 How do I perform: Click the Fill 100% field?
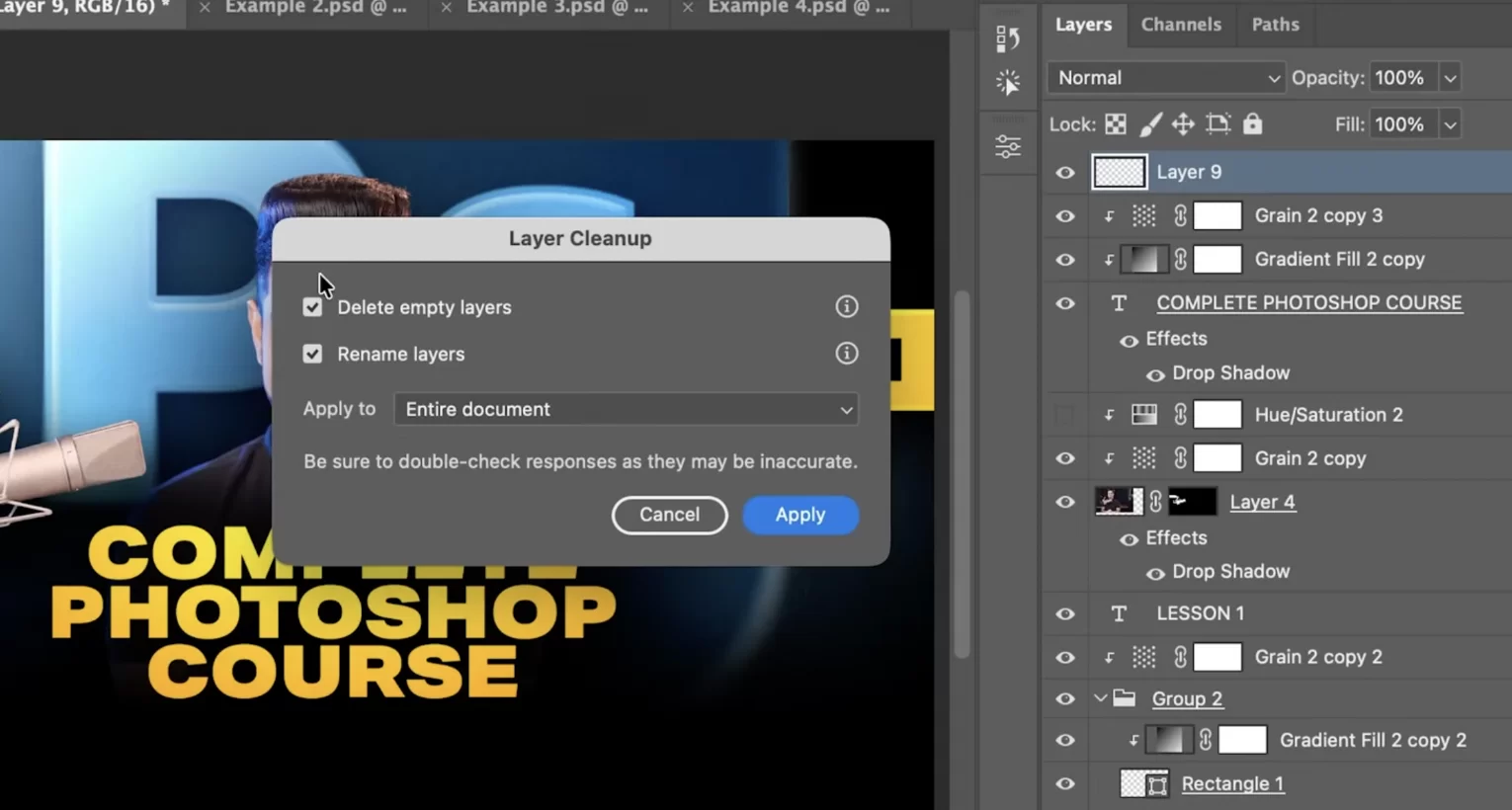click(x=1403, y=124)
